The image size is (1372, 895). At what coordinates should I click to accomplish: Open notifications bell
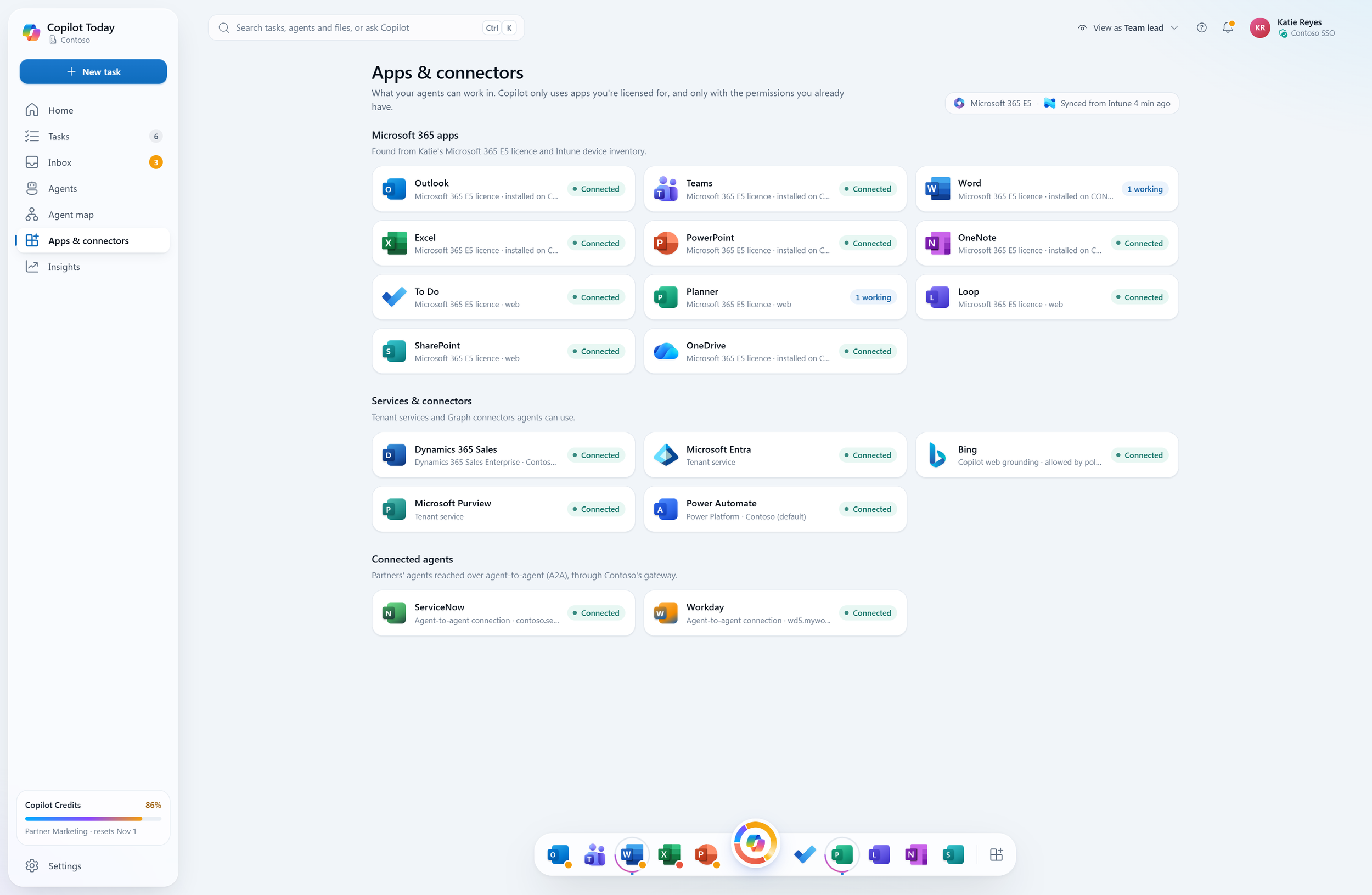[1228, 27]
